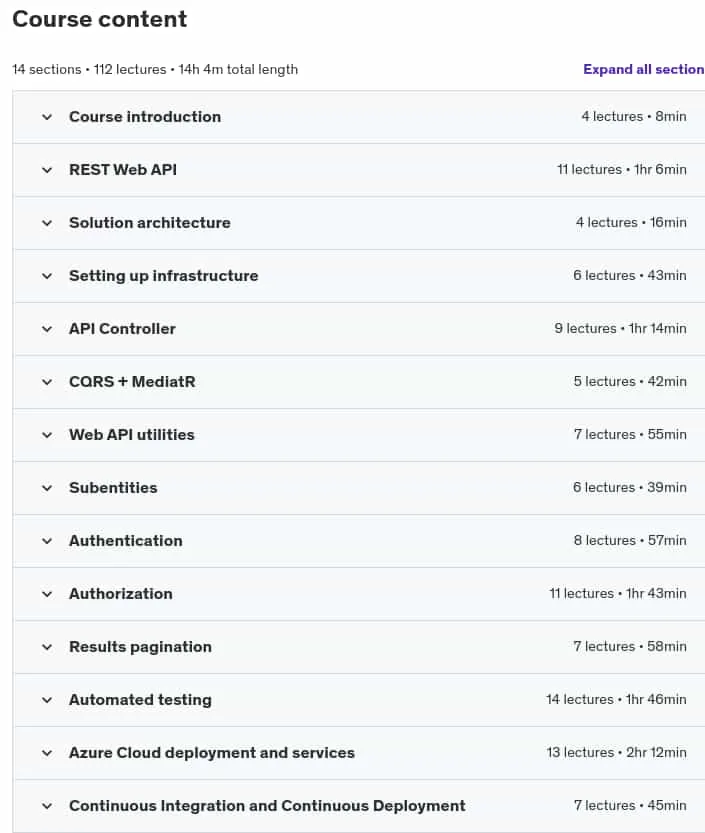Click the '14 lectures • 1hr 46min' summary
This screenshot has height=833, width=705.
[616, 700]
